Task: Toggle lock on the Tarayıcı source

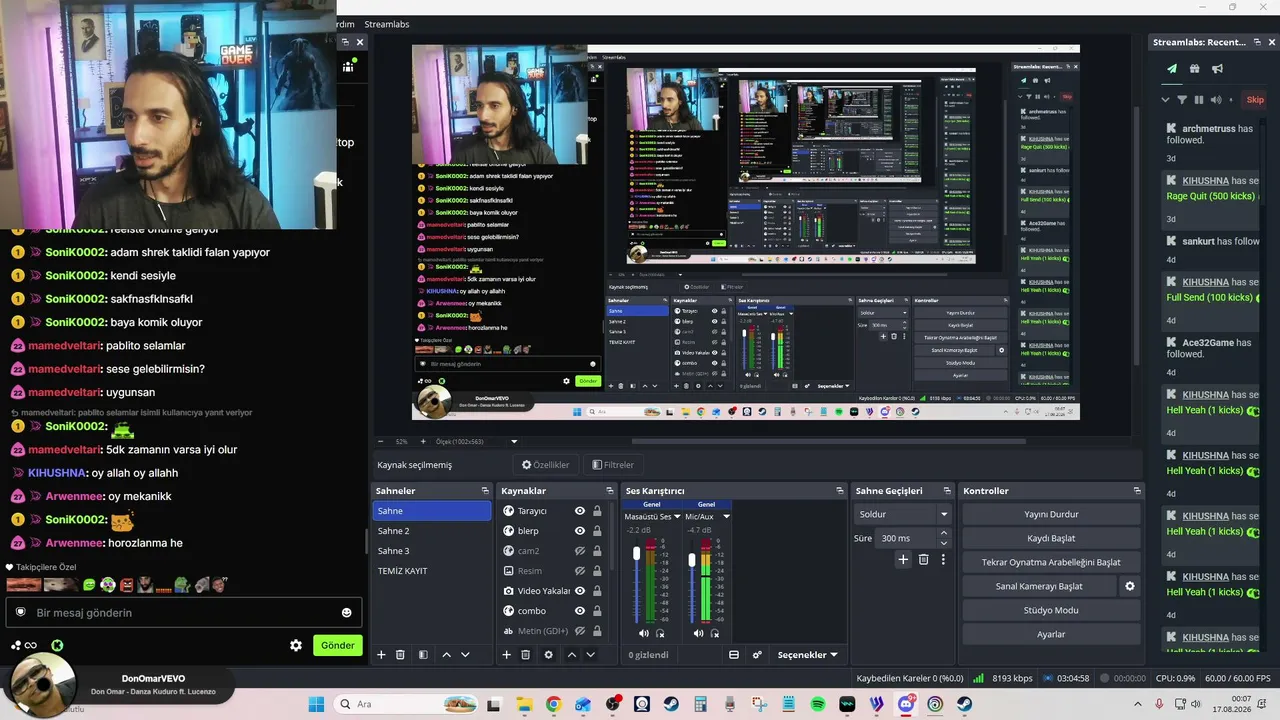Action: click(597, 511)
